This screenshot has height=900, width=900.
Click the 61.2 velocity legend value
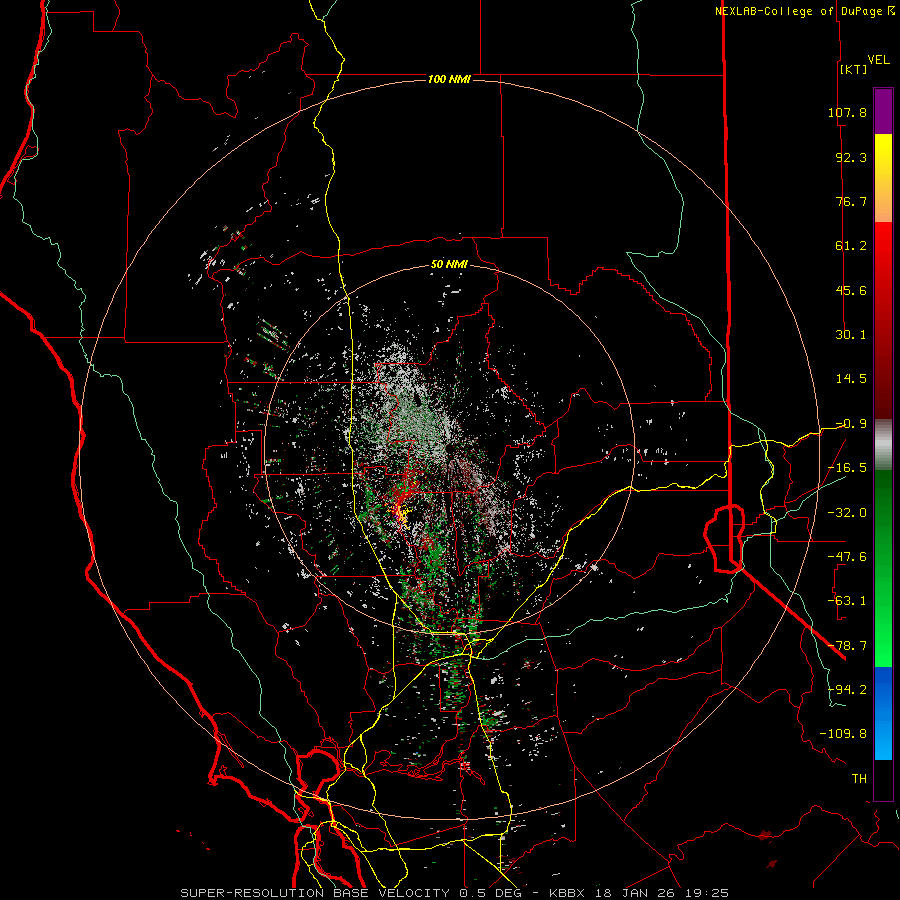coord(851,246)
